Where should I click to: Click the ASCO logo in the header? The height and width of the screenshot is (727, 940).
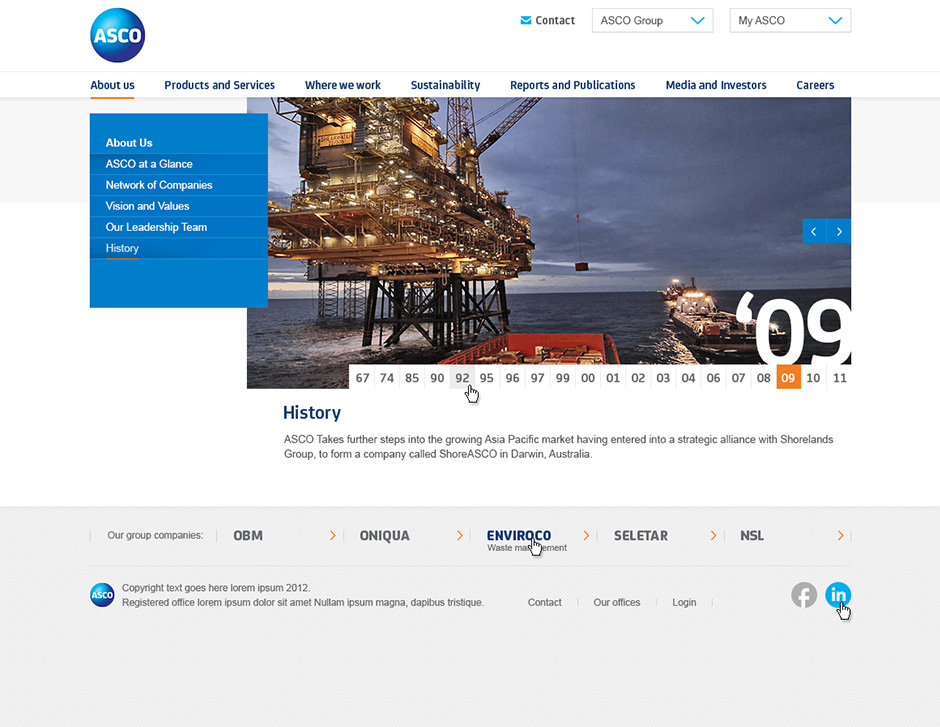117,36
